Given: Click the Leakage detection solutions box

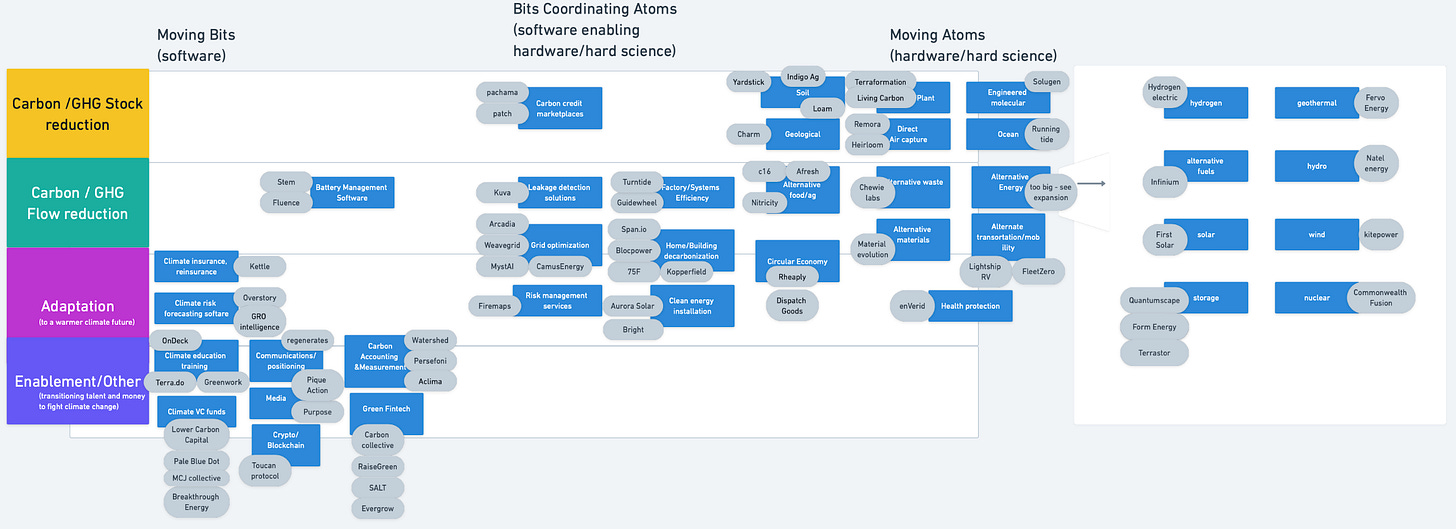Looking at the screenshot, I should click(x=559, y=192).
